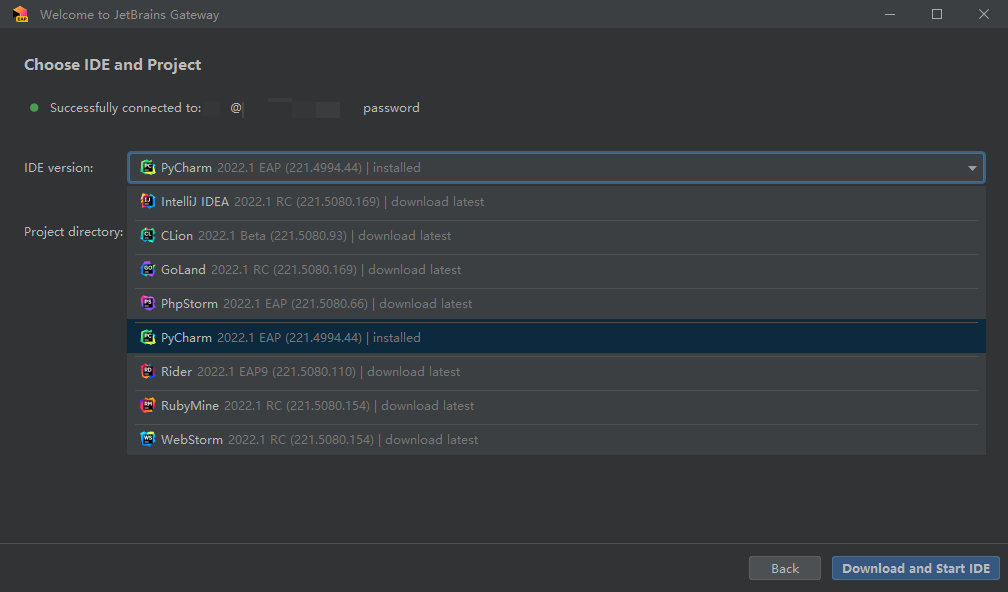1008x592 pixels.
Task: Select the PhpStorm 2022.1 EAP option
Action: [556, 304]
